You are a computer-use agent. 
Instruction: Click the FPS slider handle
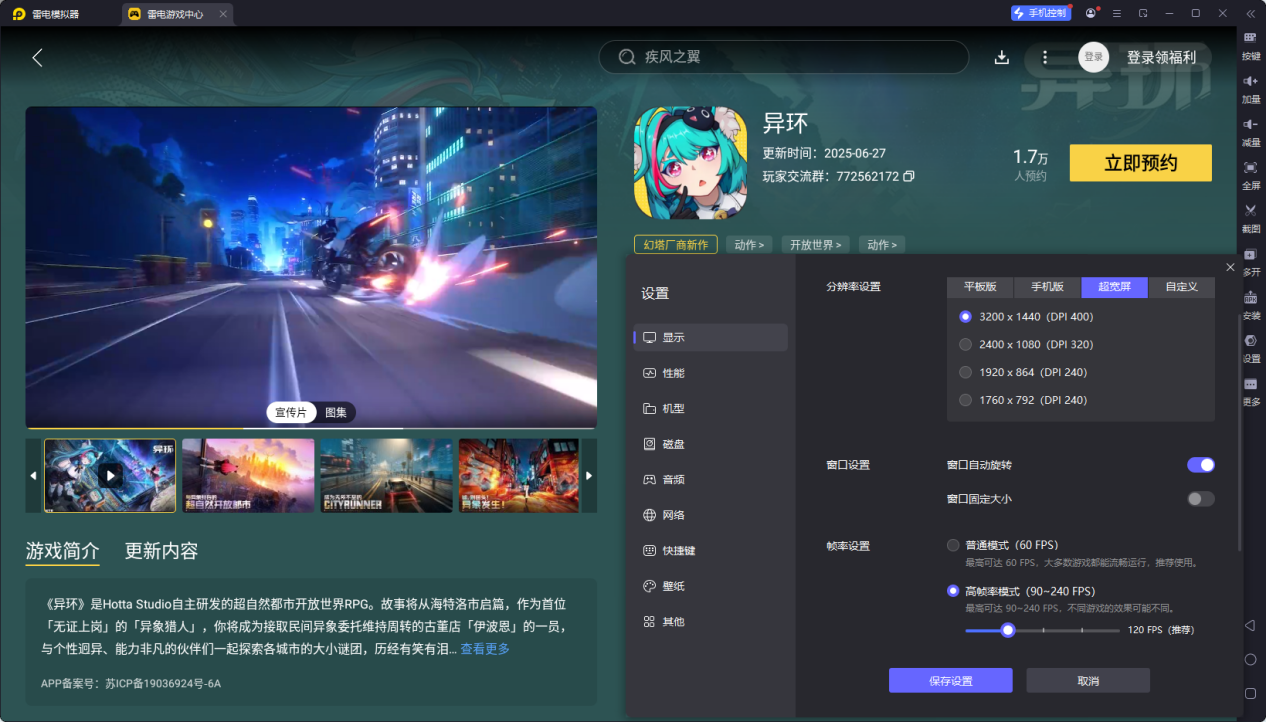point(1008,630)
